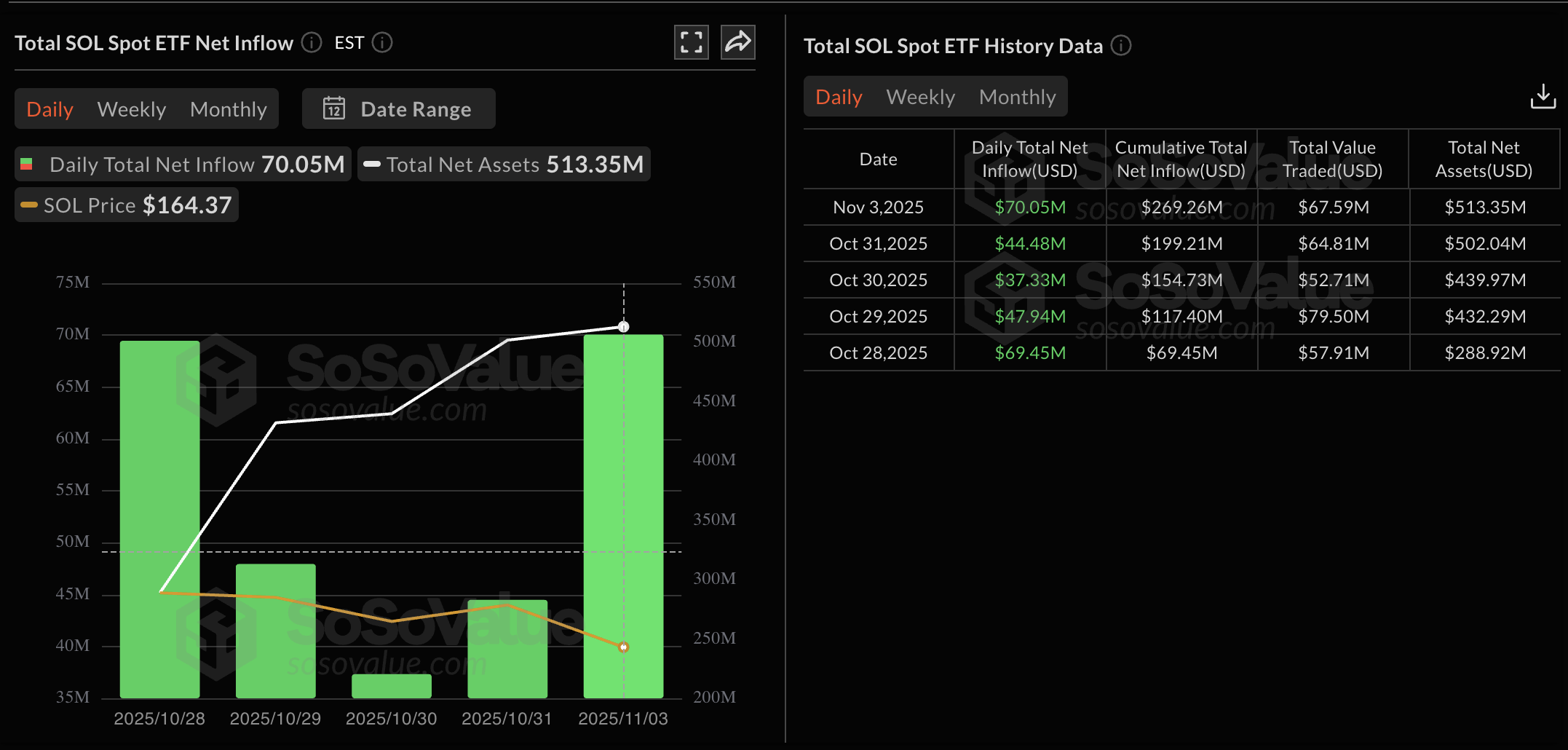
Task: Click the share arrow icon
Action: (737, 42)
